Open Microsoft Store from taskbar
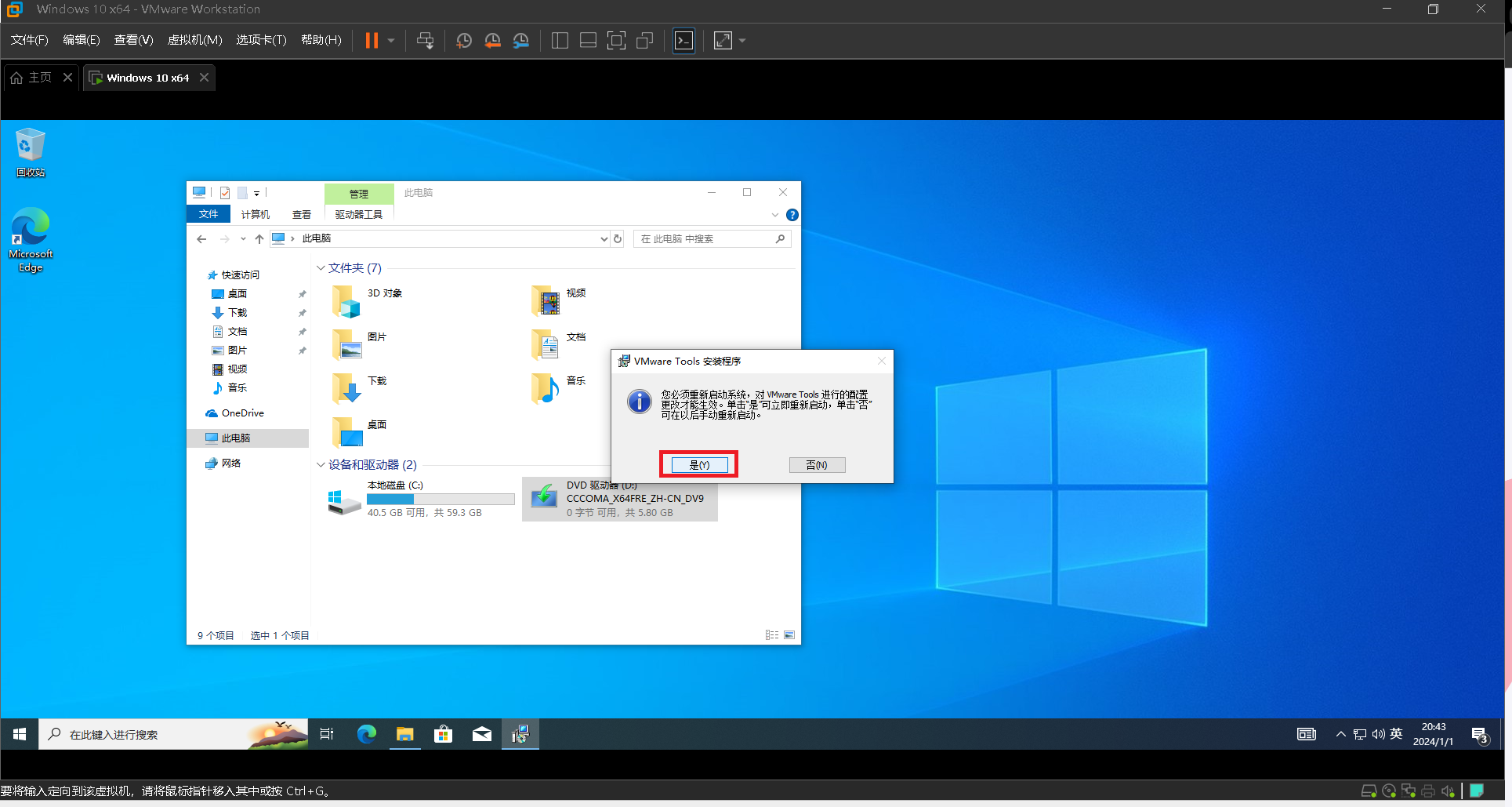Screen dimensions: 1512x807 444,734
